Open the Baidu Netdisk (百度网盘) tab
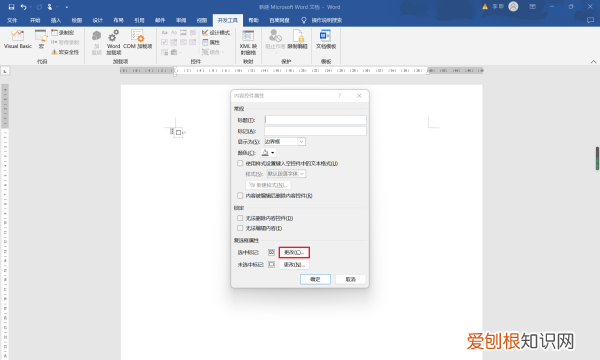The width and height of the screenshot is (600, 360). [x=279, y=20]
